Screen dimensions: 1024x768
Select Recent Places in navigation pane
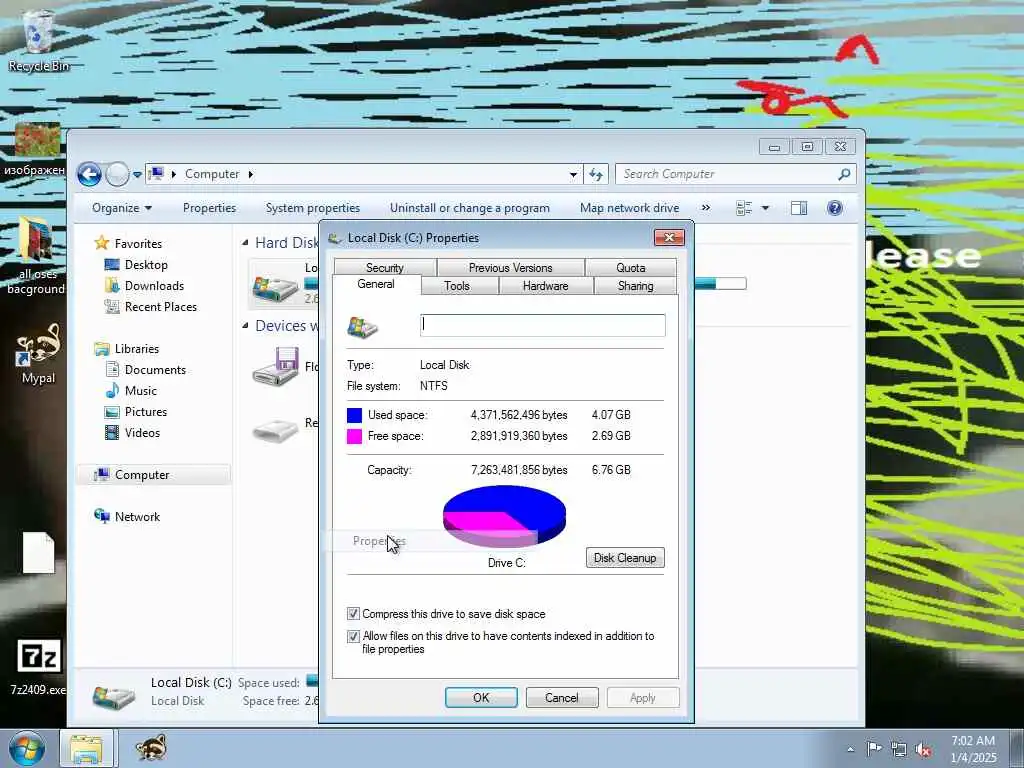(x=161, y=306)
